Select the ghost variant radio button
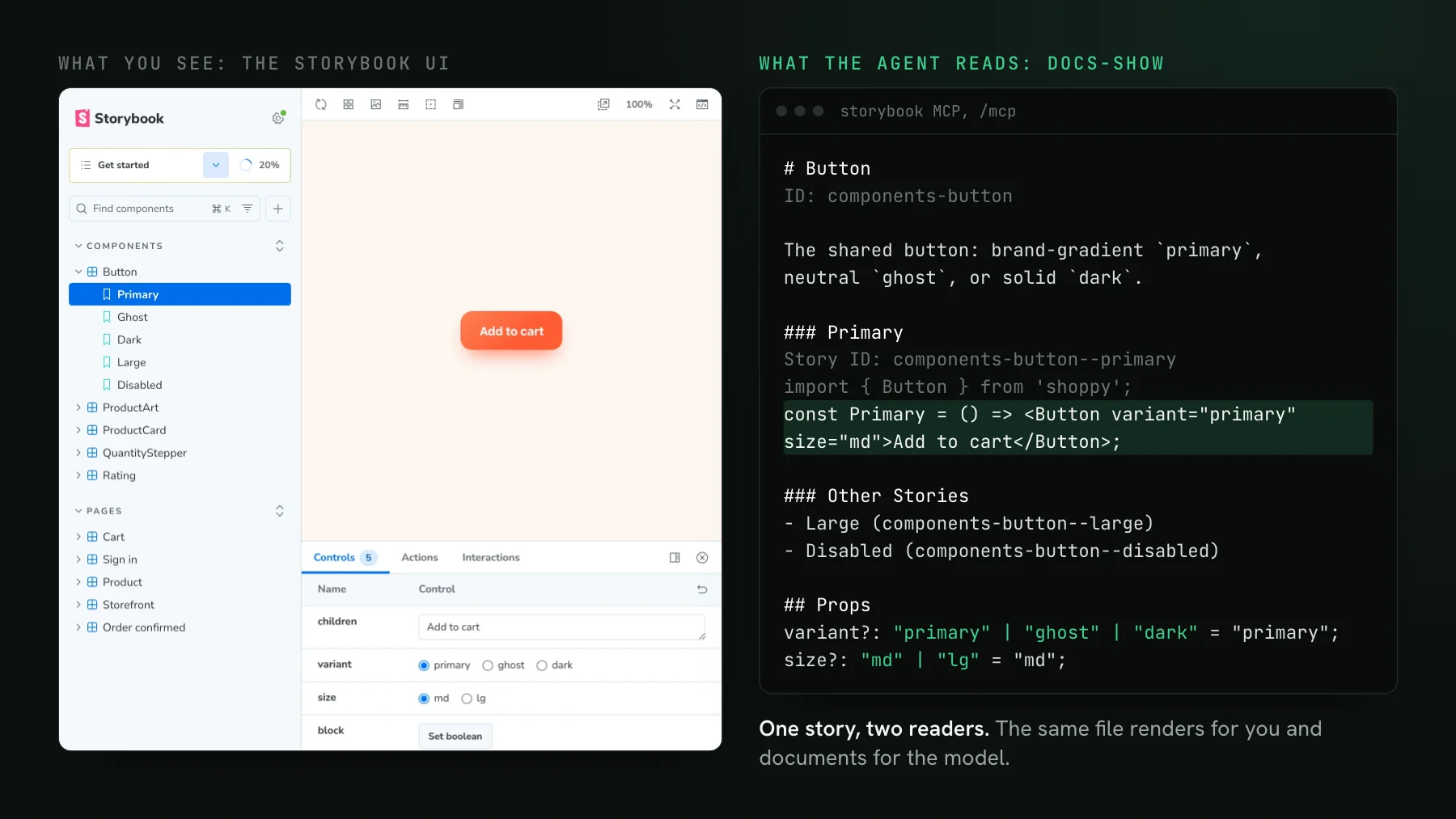The image size is (1456, 819). pyautogui.click(x=488, y=665)
